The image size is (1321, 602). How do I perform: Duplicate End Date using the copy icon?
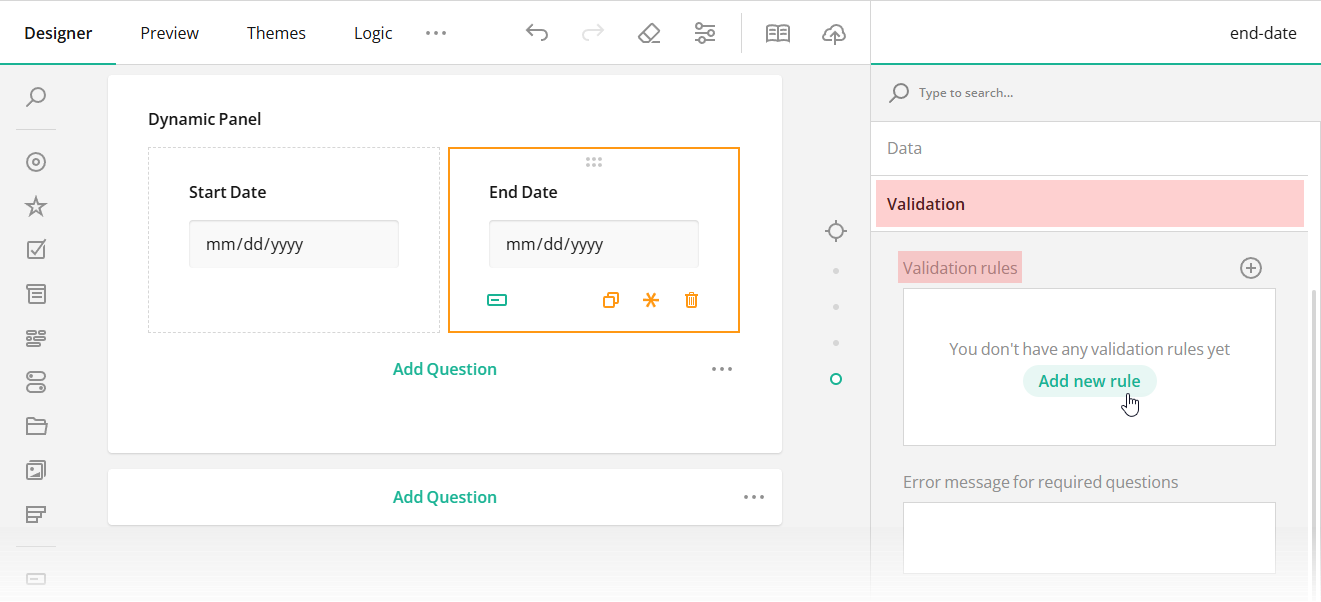coord(611,299)
